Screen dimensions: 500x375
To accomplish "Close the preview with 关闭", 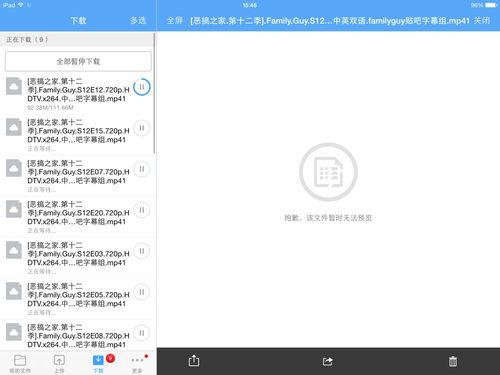I will pyautogui.click(x=482, y=21).
